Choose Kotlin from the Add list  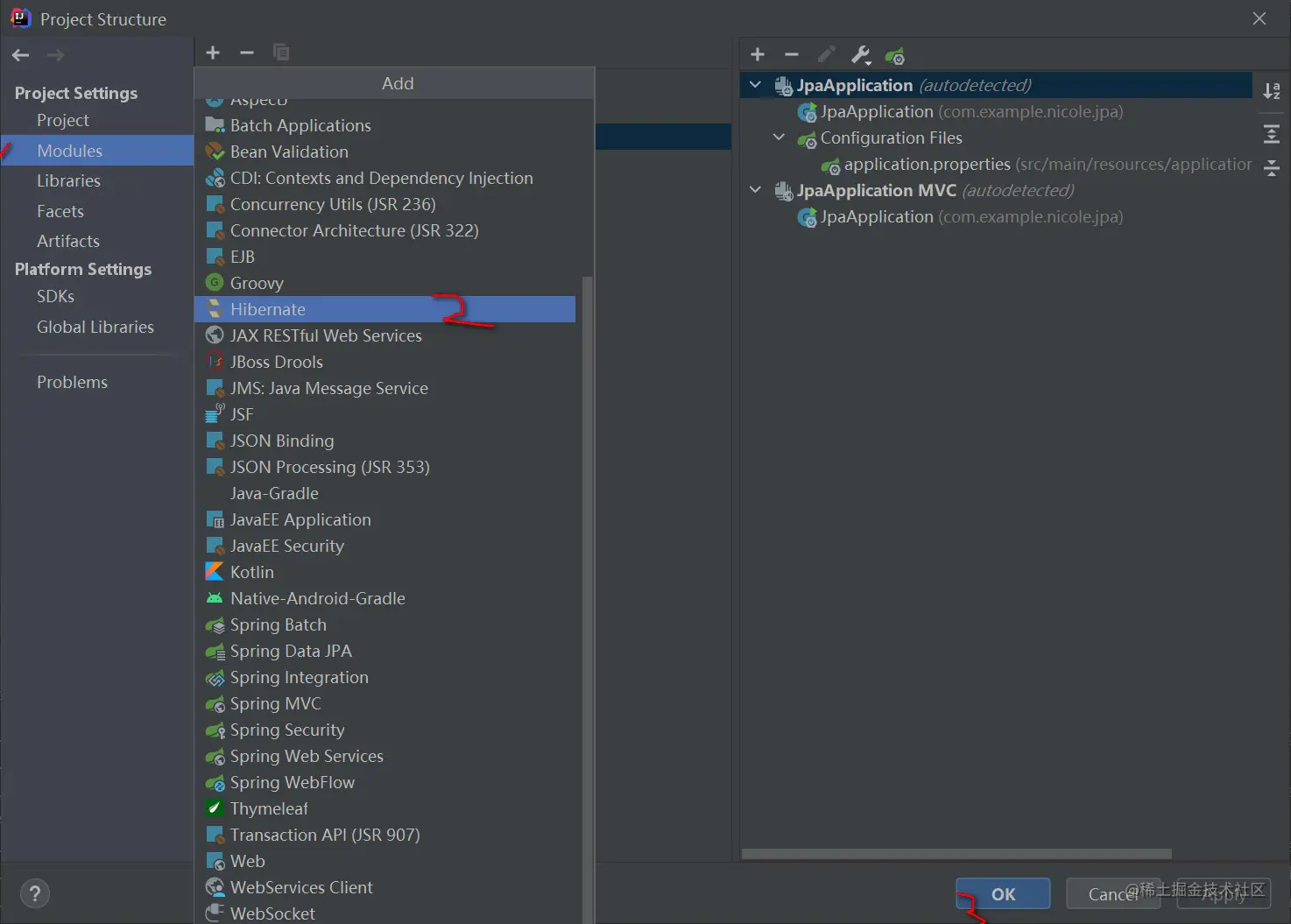pyautogui.click(x=384, y=572)
